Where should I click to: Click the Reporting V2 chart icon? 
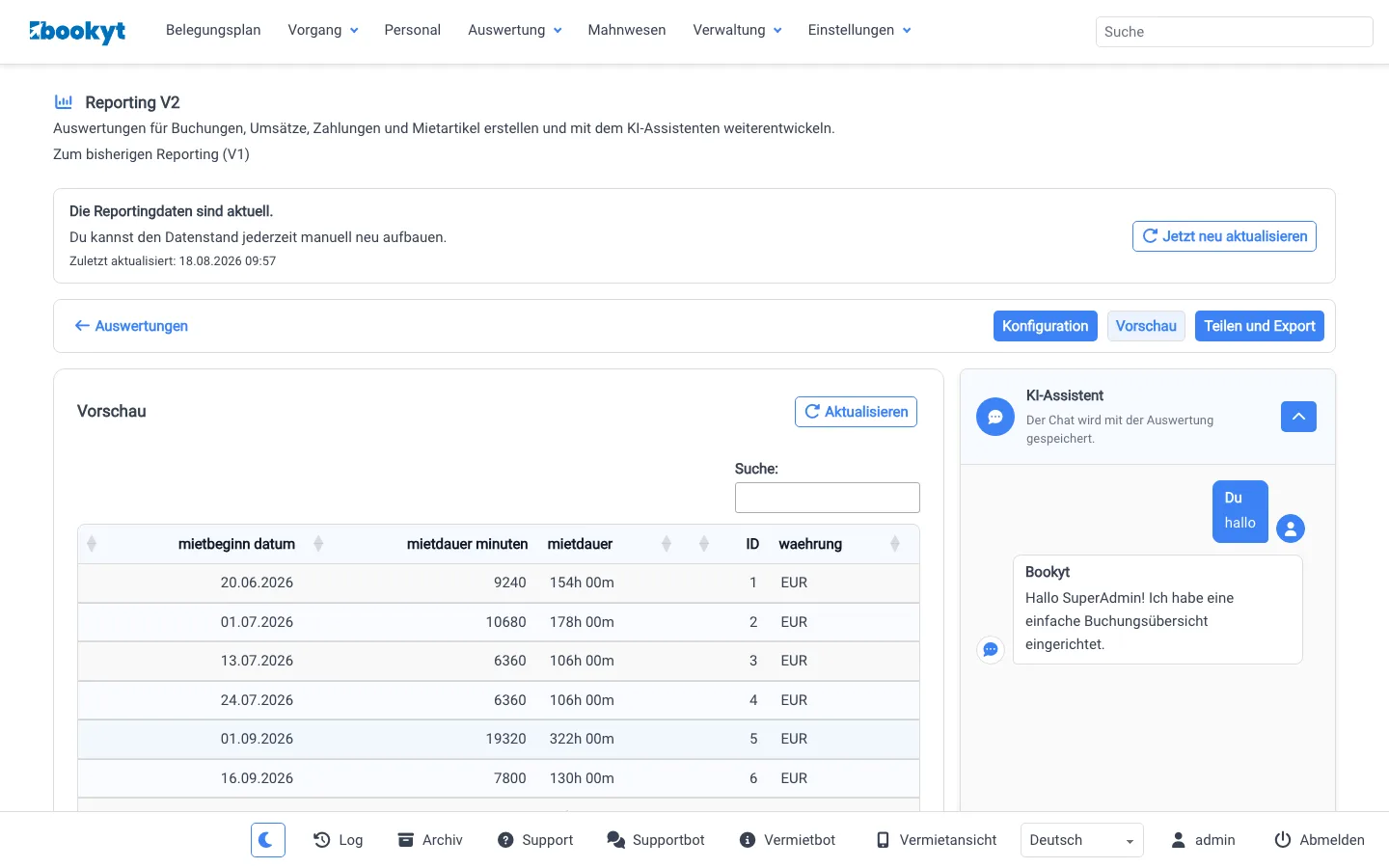point(64,101)
